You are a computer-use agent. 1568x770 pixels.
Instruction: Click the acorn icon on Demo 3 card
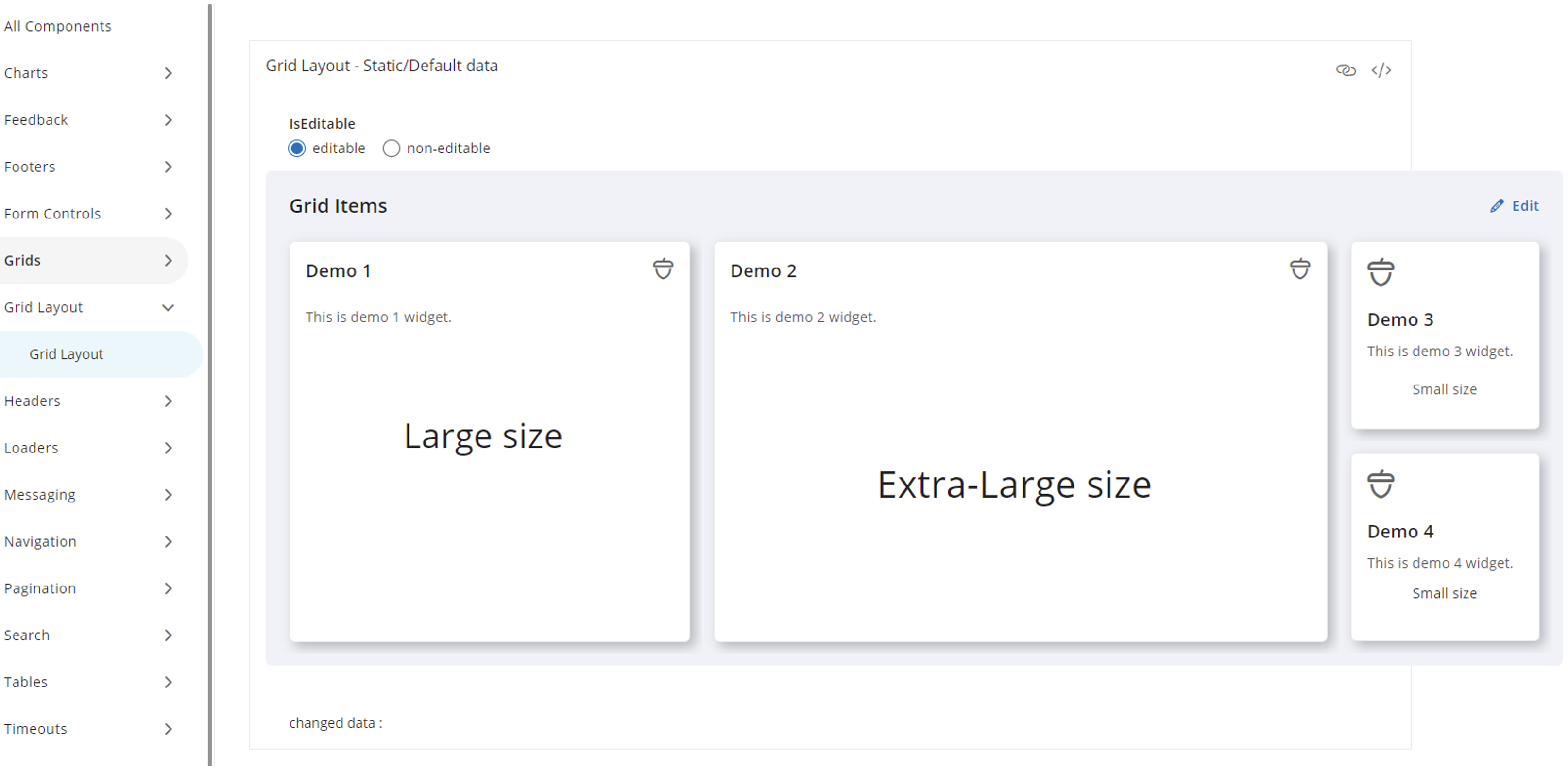pos(1380,272)
